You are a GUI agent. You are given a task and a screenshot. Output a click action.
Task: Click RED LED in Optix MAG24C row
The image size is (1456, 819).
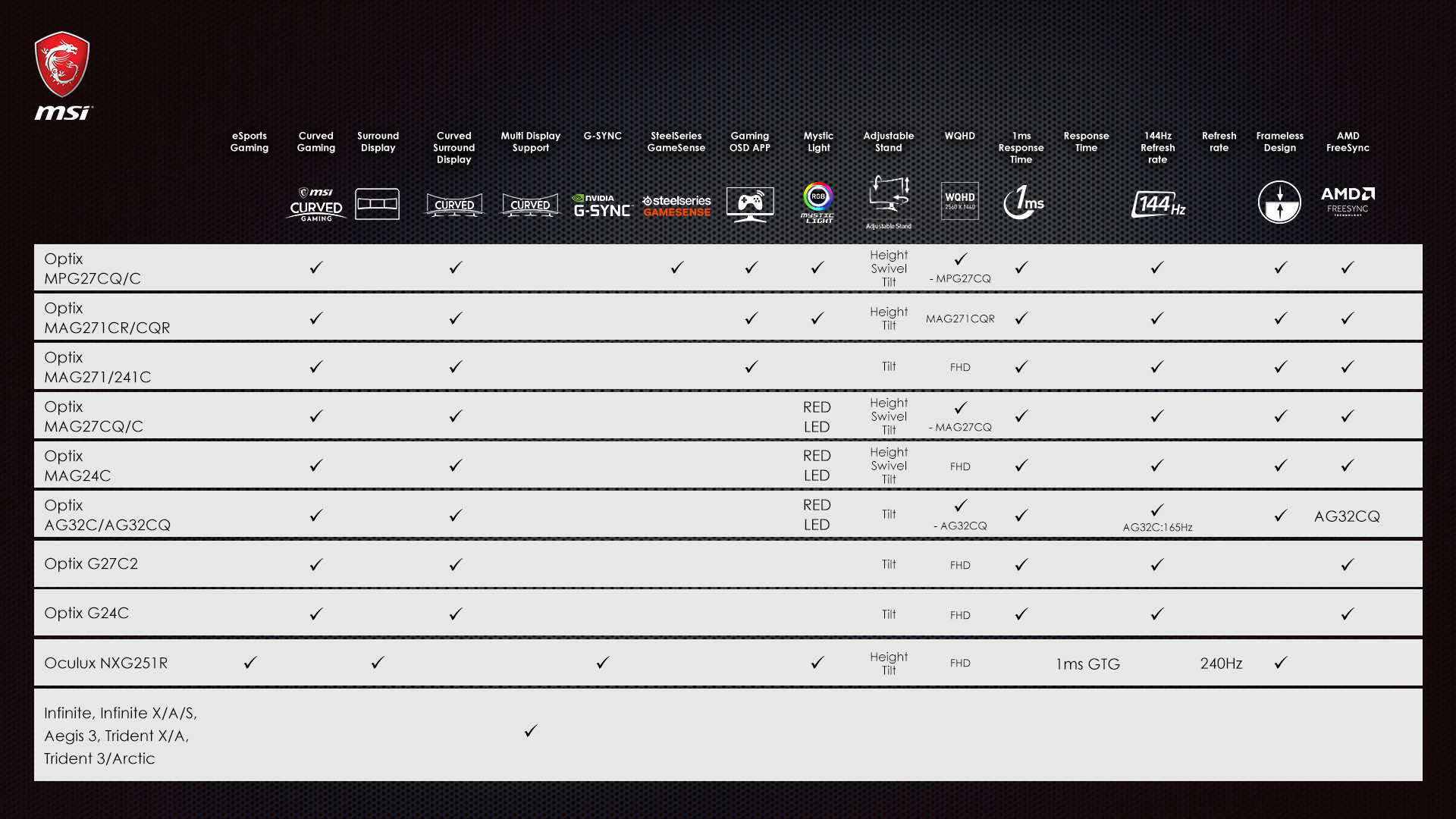[x=817, y=466]
